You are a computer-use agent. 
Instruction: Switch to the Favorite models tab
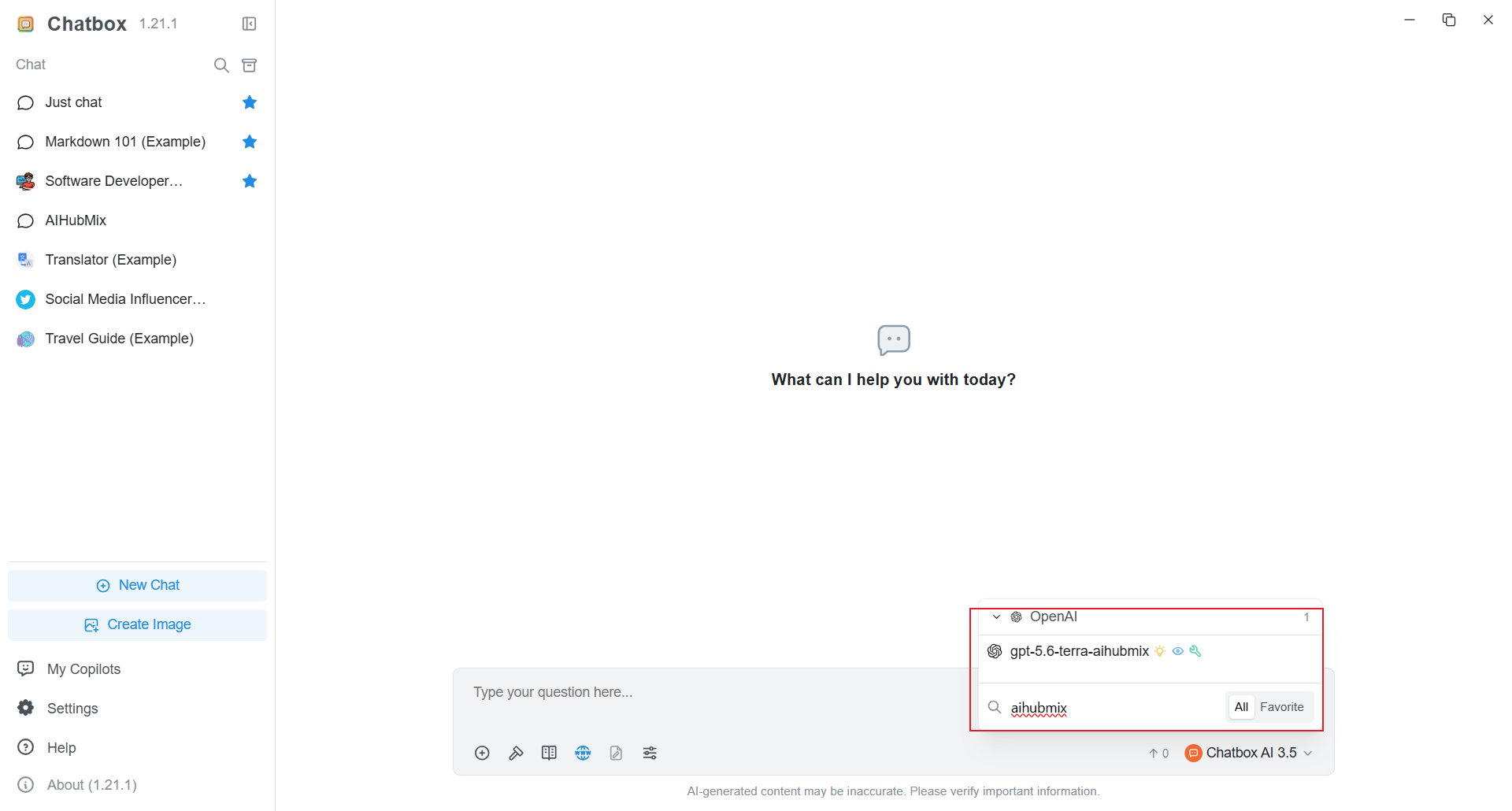pos(1281,707)
